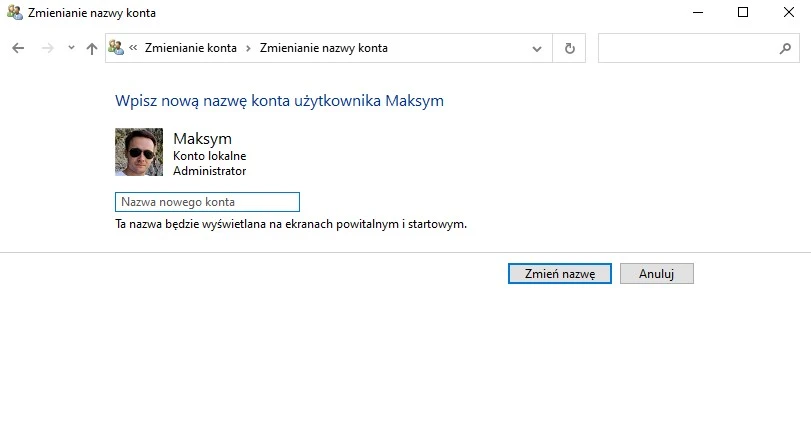Expand the double-chevron breadcrumb overflow

click(133, 48)
